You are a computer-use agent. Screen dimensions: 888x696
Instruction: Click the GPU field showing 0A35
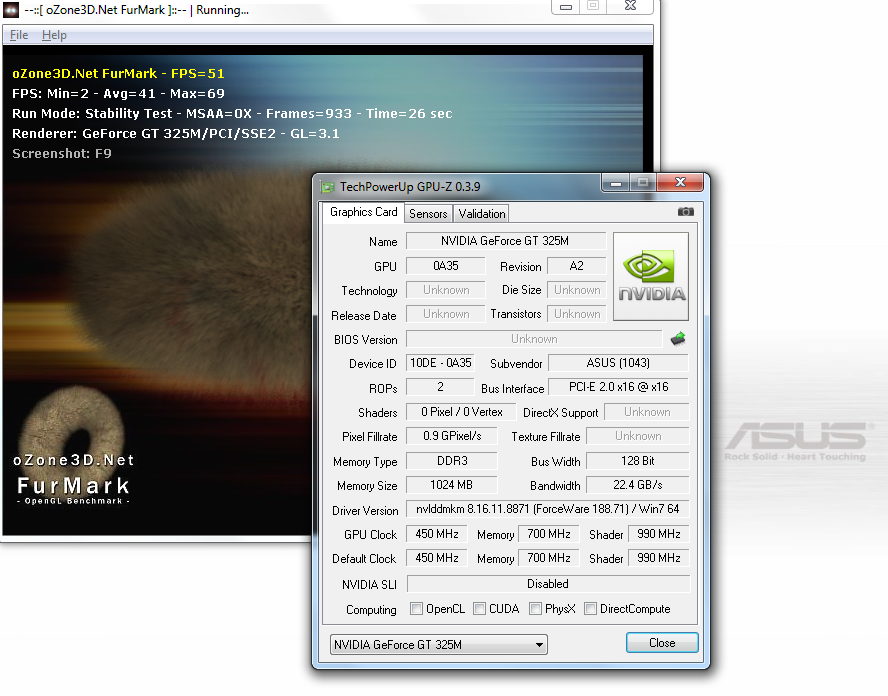(446, 266)
